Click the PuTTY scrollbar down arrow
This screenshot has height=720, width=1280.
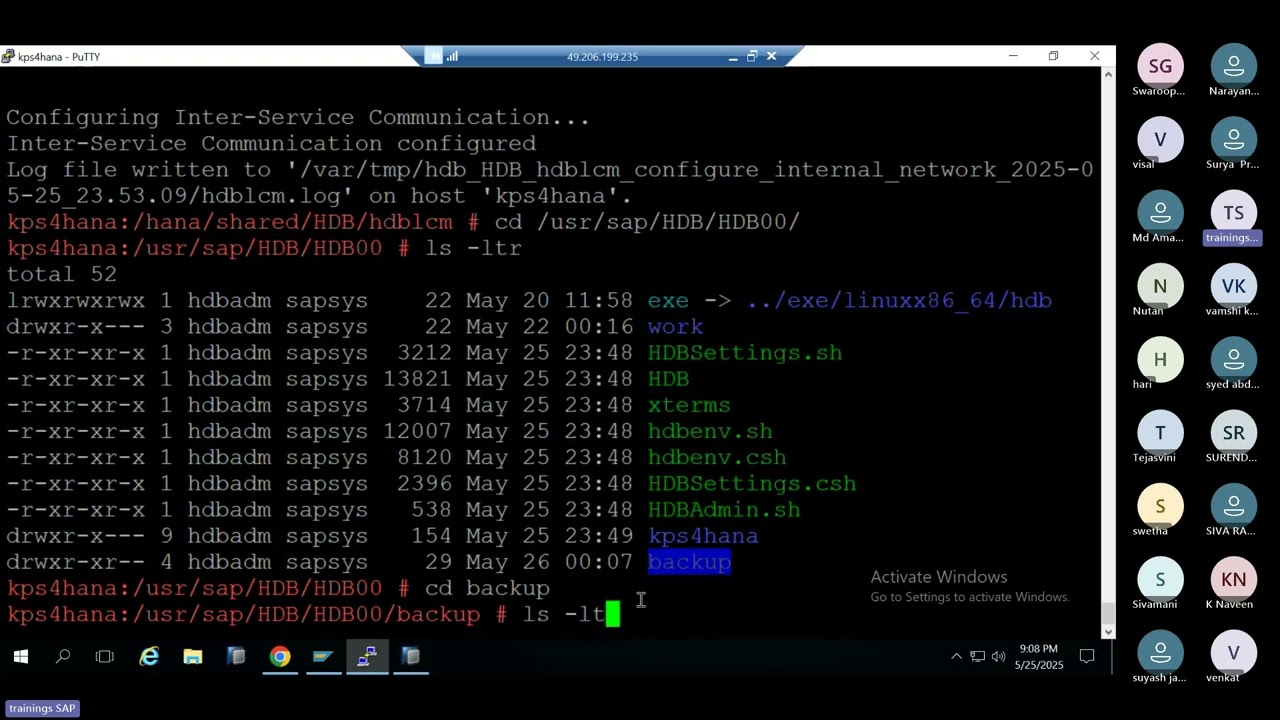pos(1108,630)
